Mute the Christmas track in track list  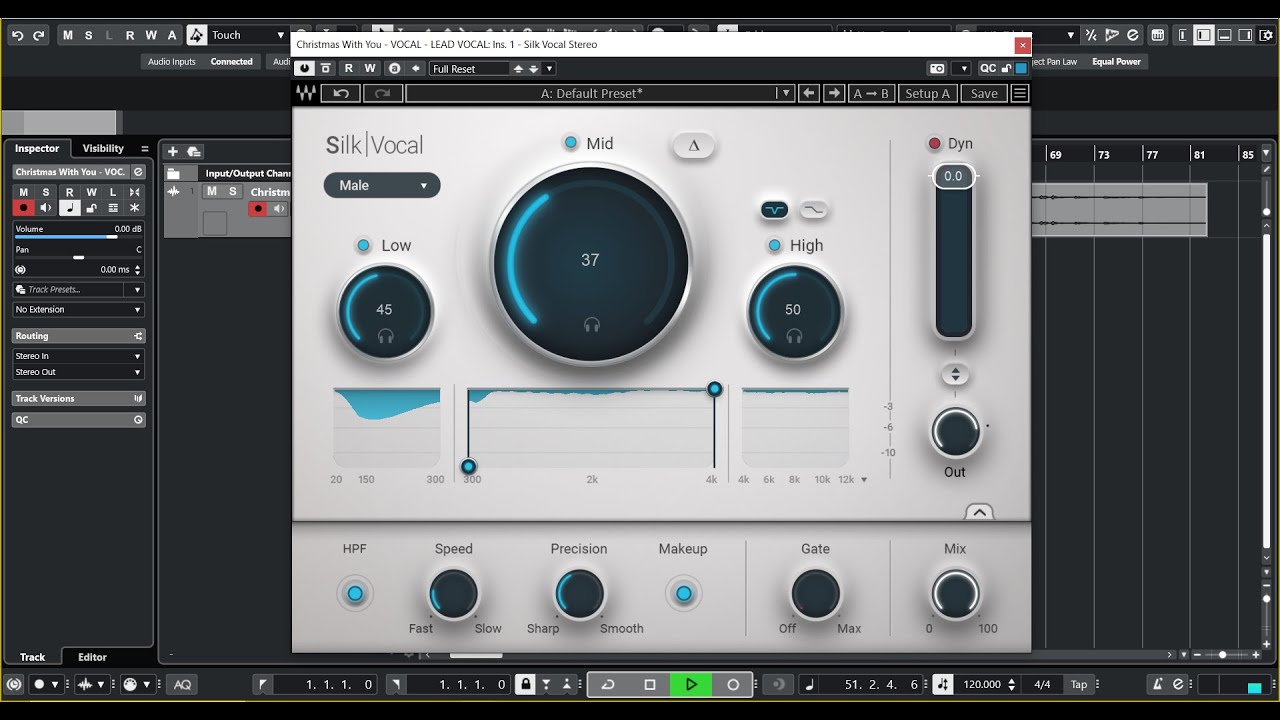pyautogui.click(x=211, y=191)
